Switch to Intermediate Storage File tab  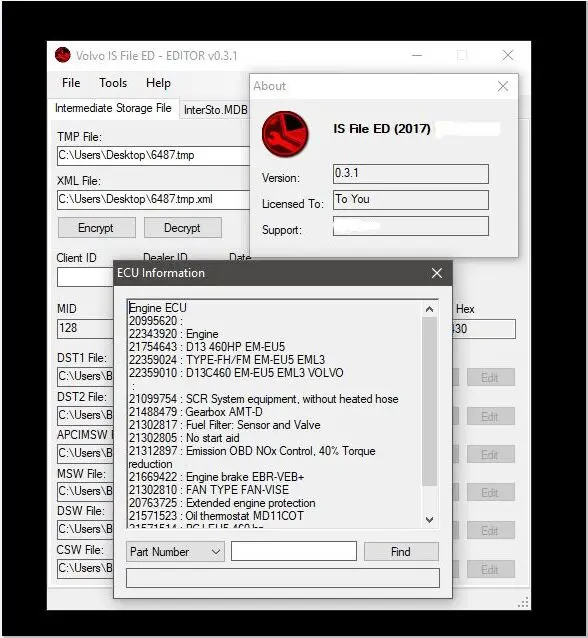[x=113, y=108]
